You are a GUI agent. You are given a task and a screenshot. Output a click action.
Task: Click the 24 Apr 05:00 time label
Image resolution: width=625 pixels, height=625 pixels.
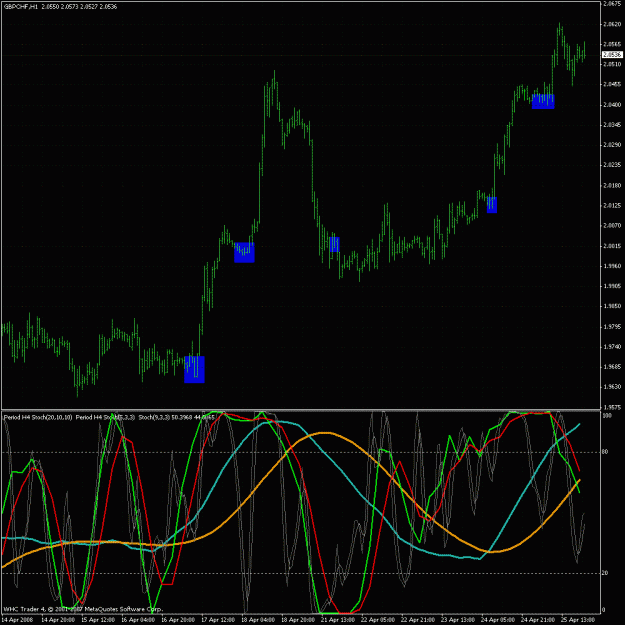(497, 620)
